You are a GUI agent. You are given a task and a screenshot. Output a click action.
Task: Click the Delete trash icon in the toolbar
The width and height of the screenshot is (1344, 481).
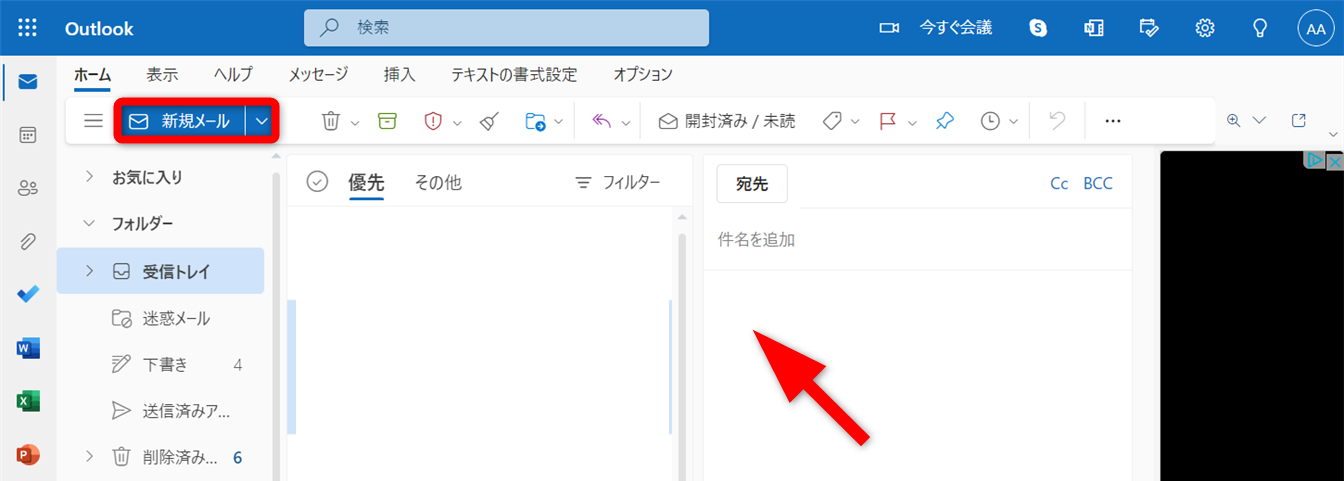[x=330, y=121]
